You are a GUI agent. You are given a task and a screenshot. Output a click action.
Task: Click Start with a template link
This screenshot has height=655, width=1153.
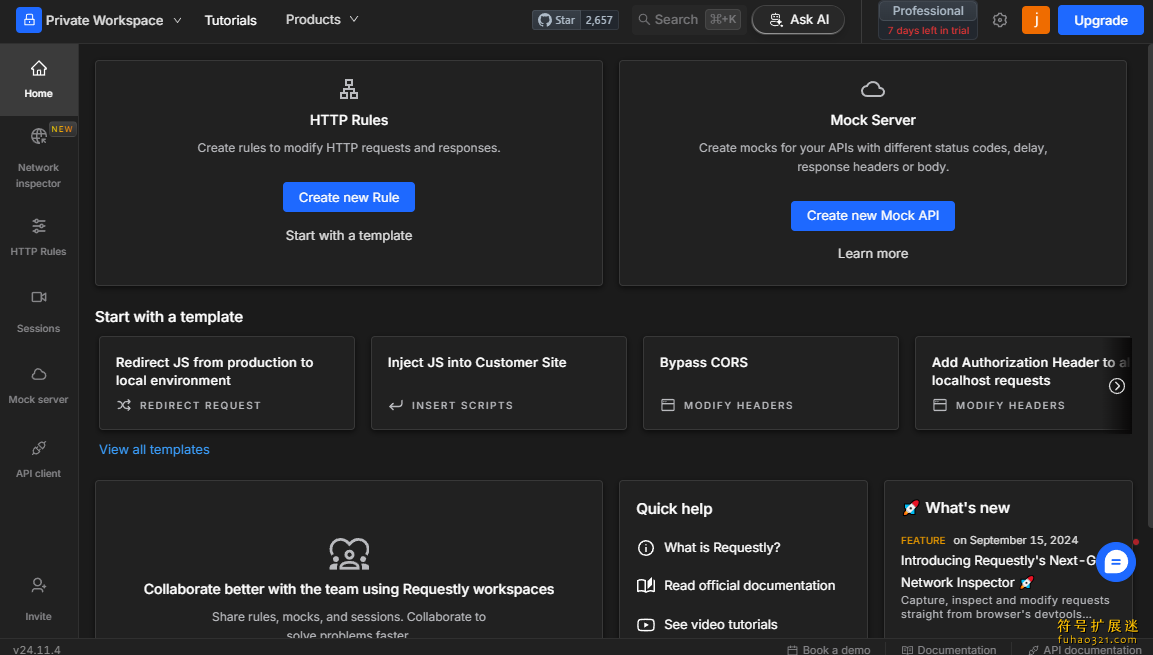[349, 235]
